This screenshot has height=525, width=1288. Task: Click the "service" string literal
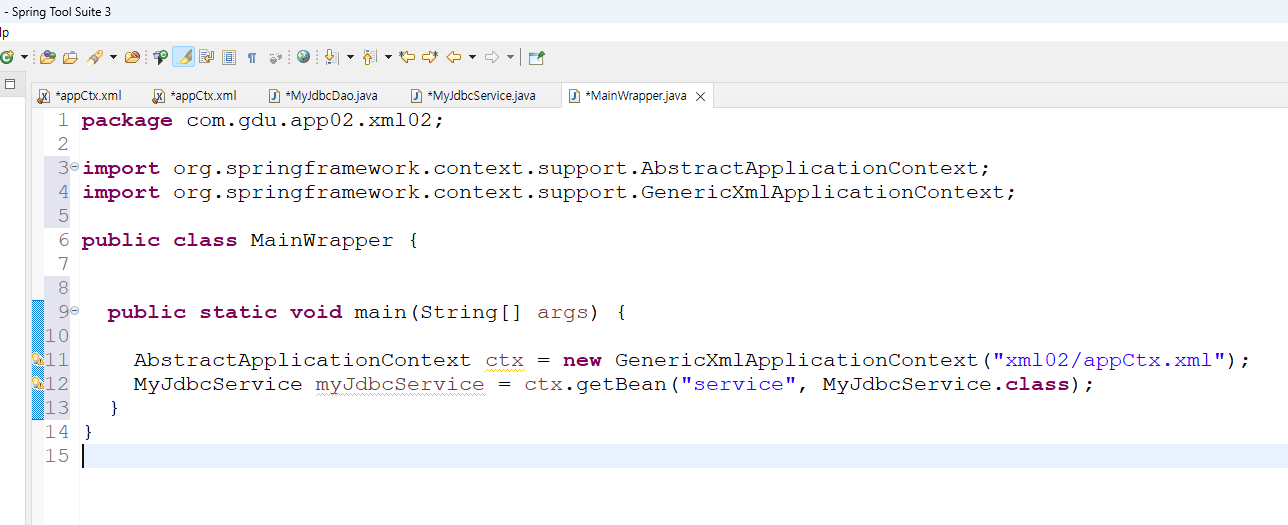point(738,384)
